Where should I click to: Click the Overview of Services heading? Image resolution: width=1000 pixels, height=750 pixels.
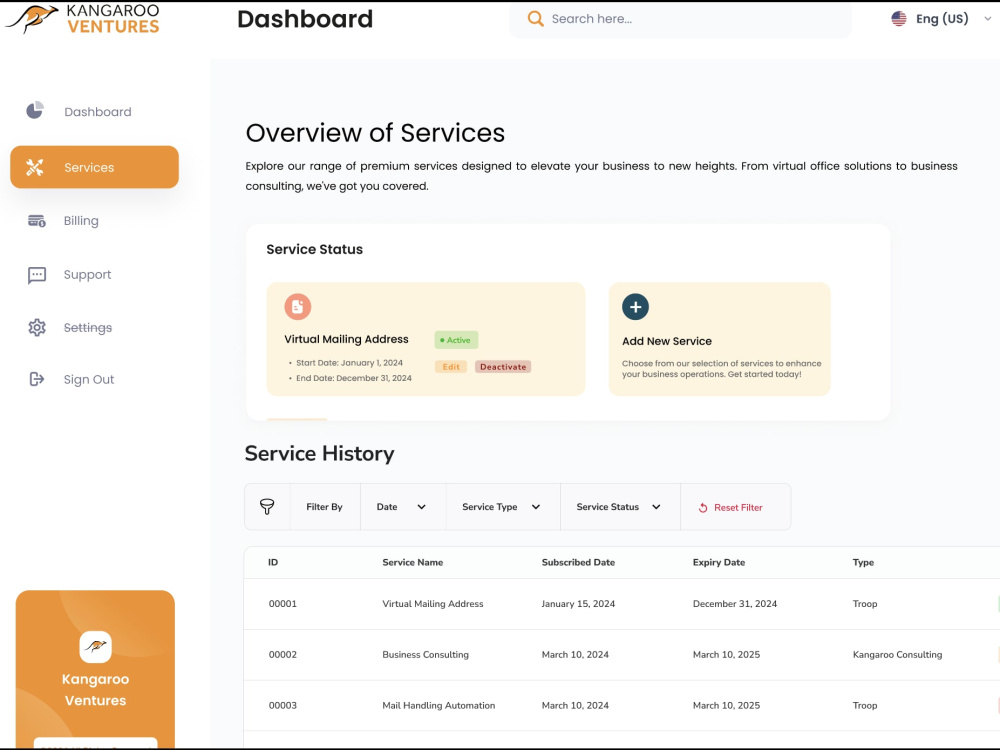(x=375, y=133)
